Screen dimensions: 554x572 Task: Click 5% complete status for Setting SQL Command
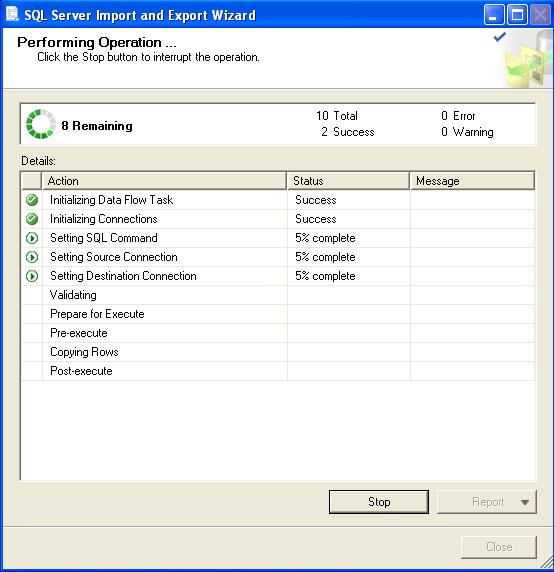(x=325, y=238)
